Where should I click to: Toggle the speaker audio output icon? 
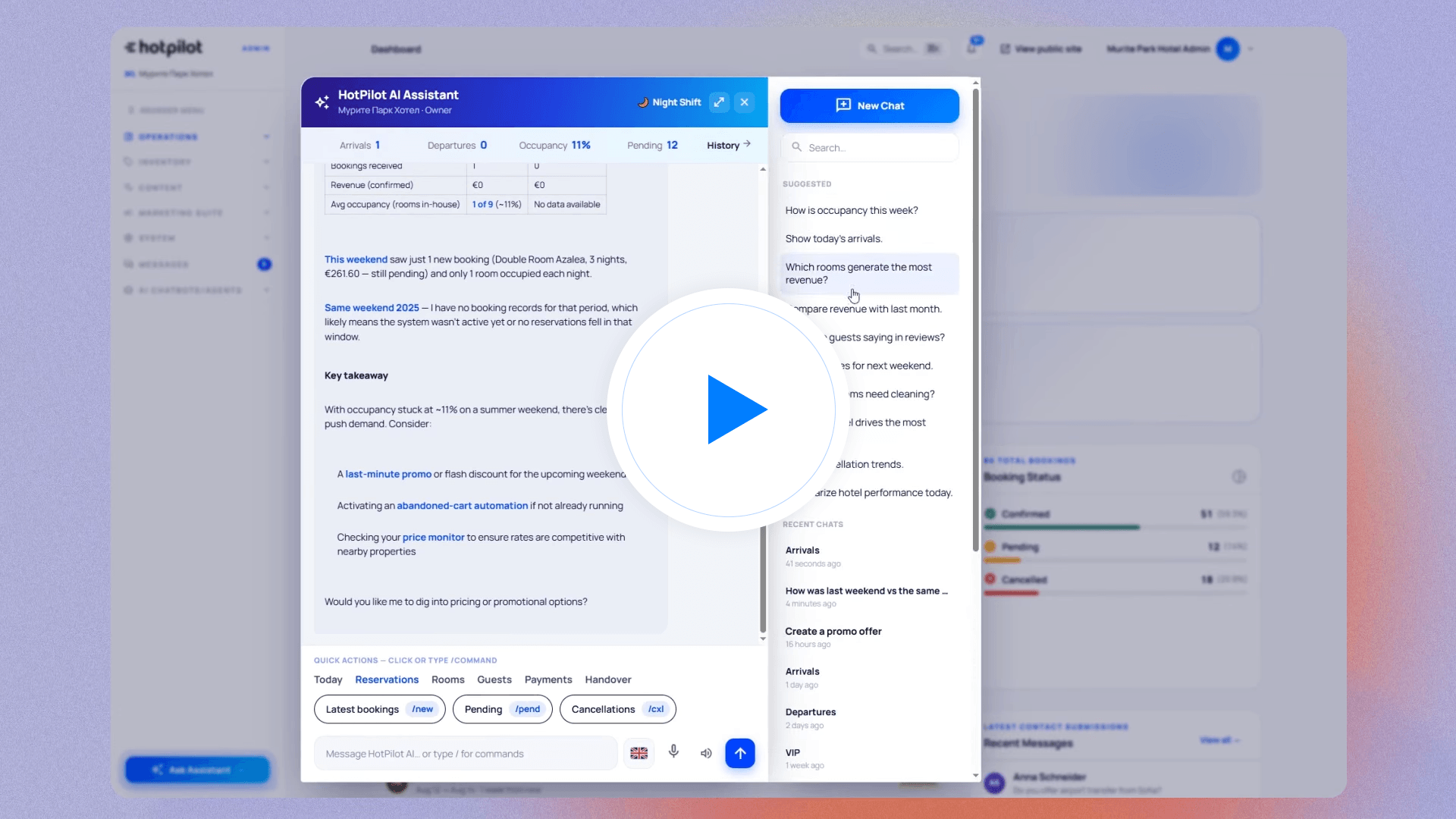(x=706, y=753)
